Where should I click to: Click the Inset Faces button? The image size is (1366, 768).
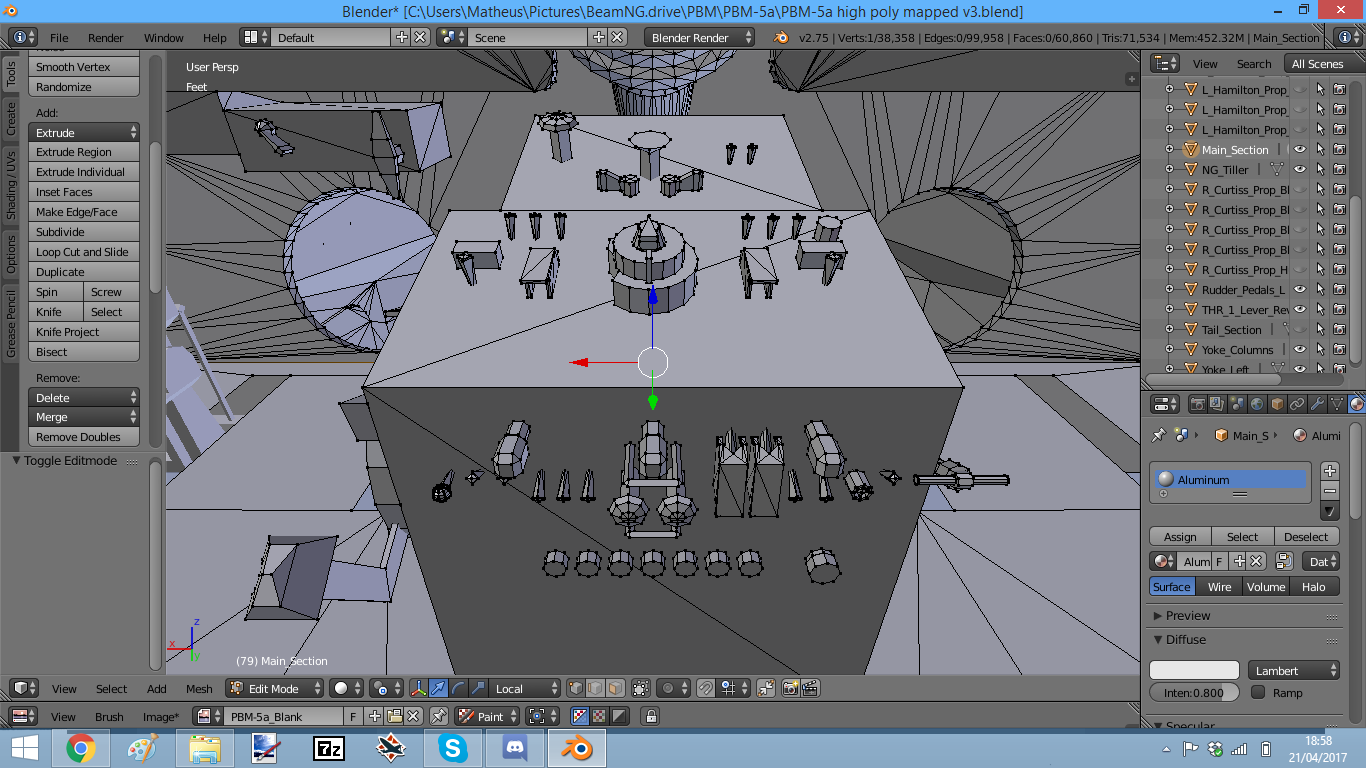(x=84, y=192)
